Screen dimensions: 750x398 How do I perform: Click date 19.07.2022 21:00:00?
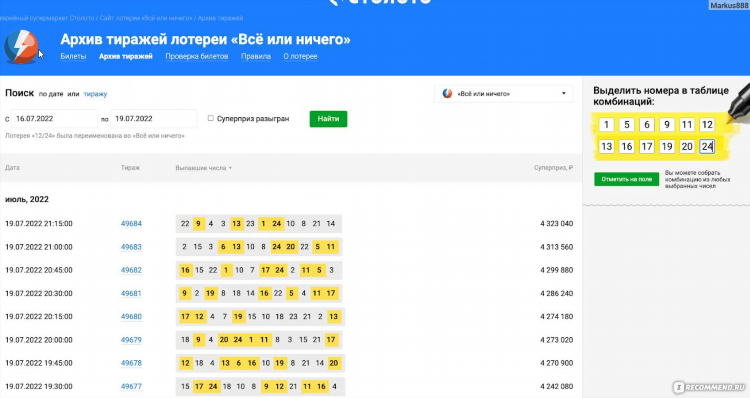click(x=39, y=247)
